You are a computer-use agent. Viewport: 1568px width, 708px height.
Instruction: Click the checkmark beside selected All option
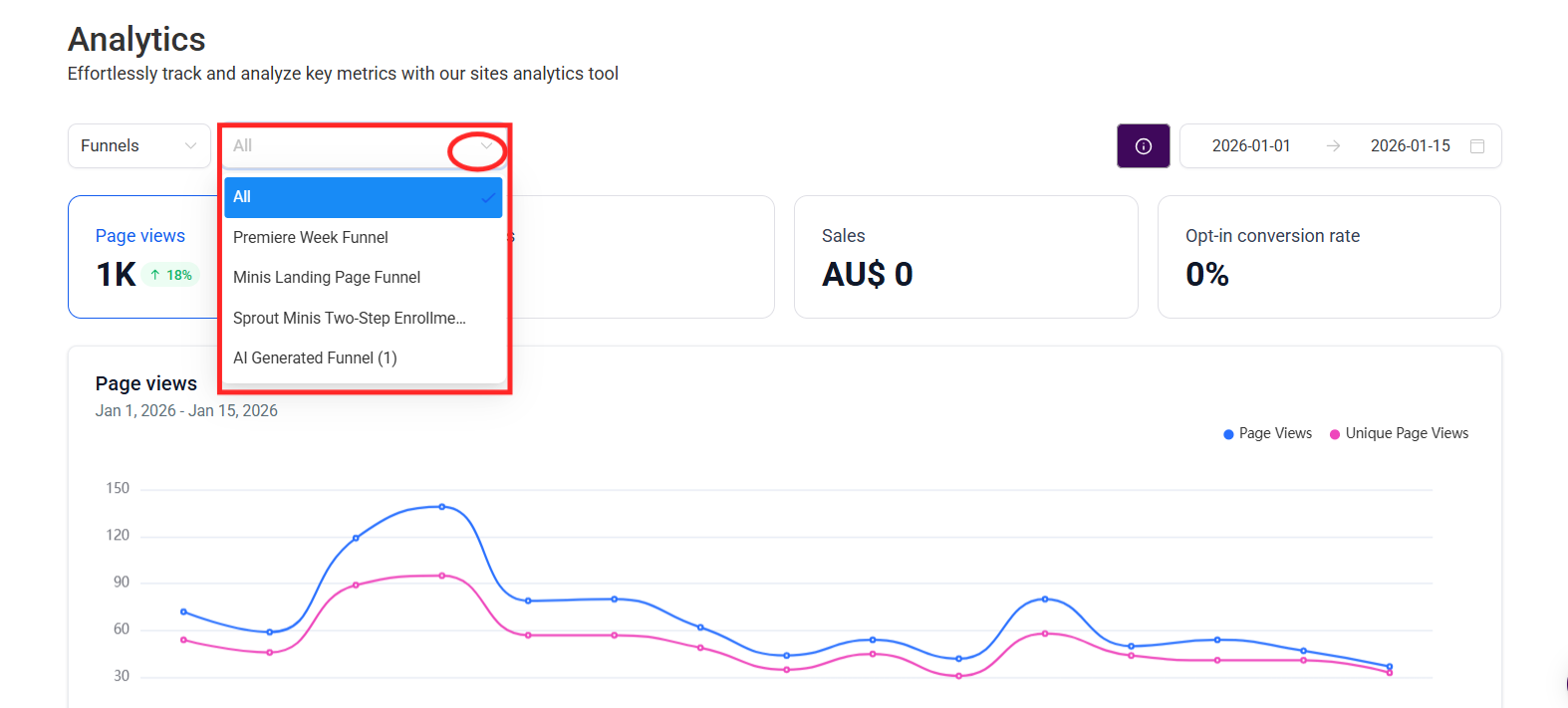pyautogui.click(x=488, y=198)
